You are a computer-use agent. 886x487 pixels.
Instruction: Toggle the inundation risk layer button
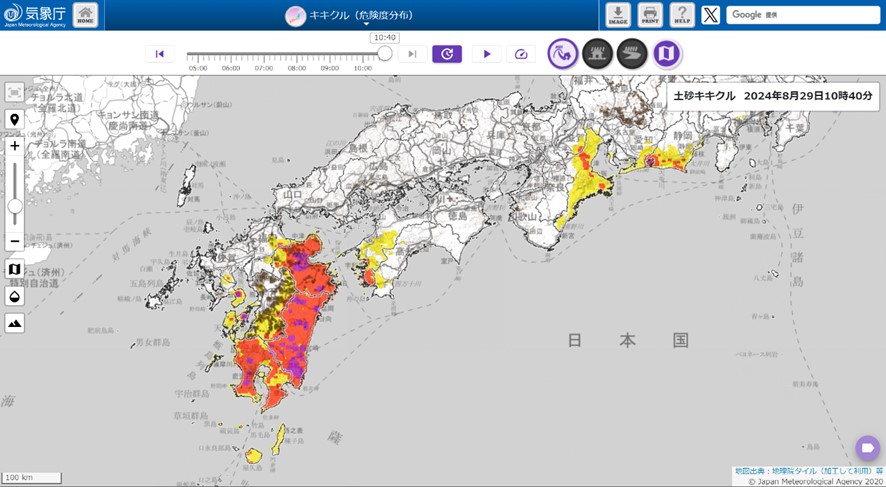598,54
